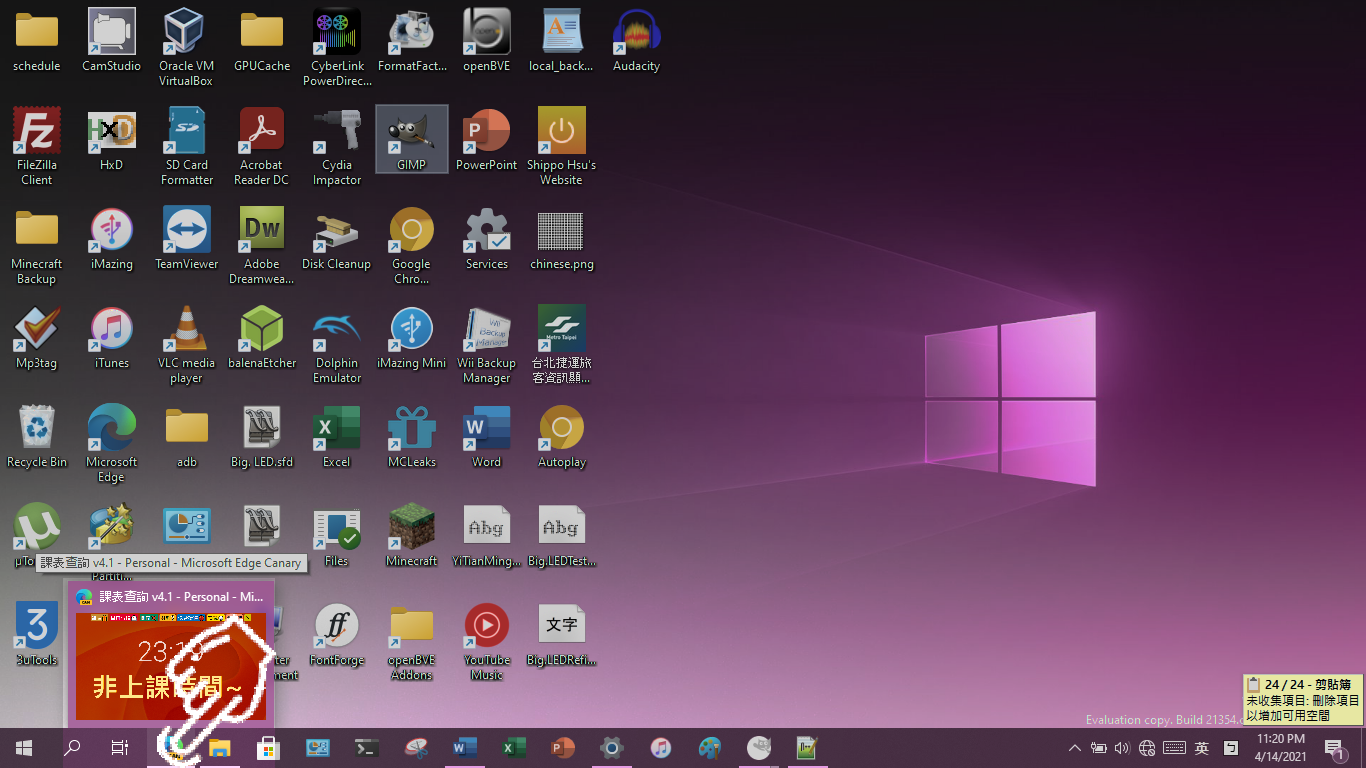The width and height of the screenshot is (1366, 768).
Task: Toggle the touch keyboard tray icon
Action: (1174, 748)
